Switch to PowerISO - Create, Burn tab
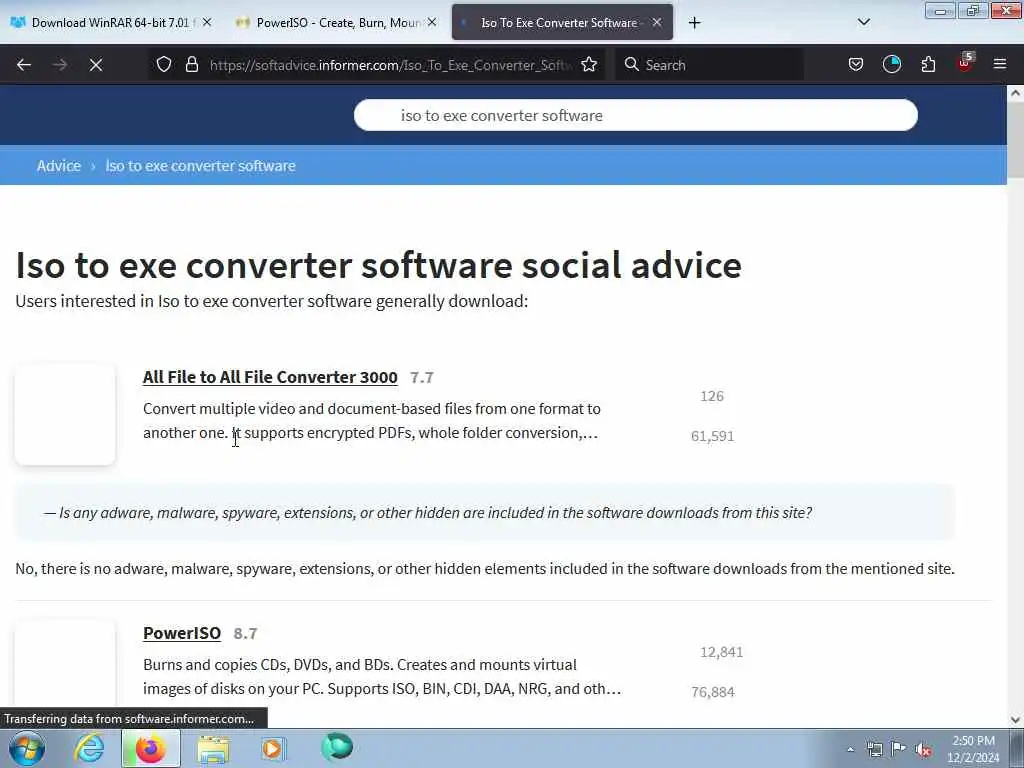Screen dimensions: 1024x768 coord(338,22)
